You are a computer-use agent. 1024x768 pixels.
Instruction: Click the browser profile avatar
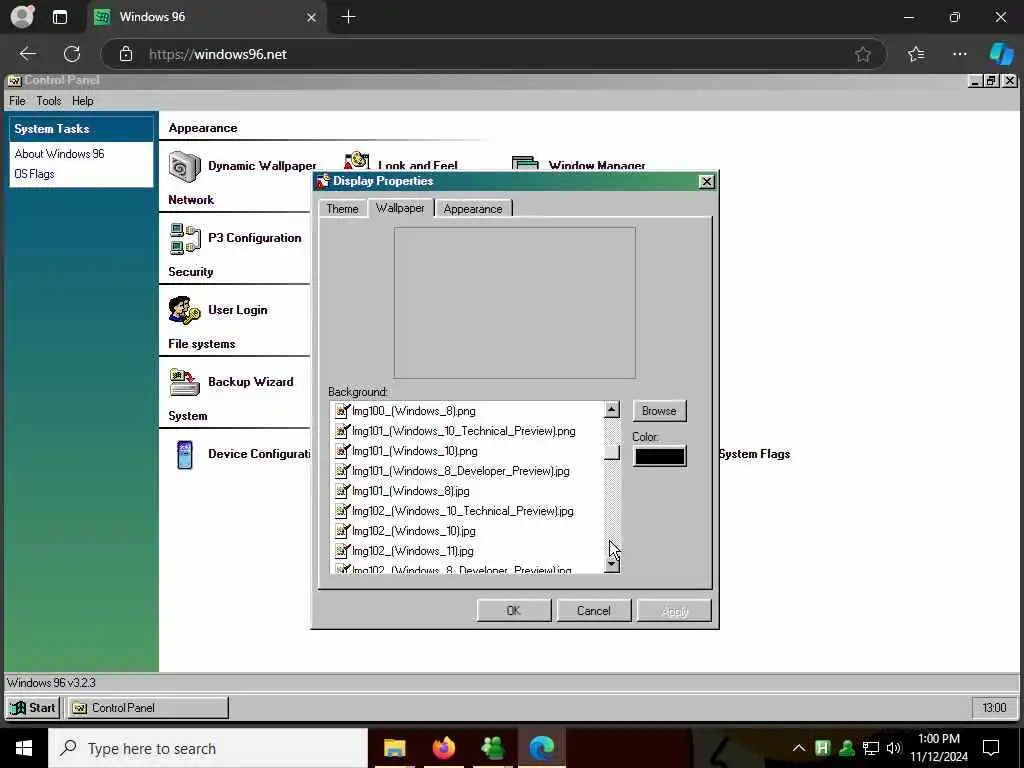[22, 17]
